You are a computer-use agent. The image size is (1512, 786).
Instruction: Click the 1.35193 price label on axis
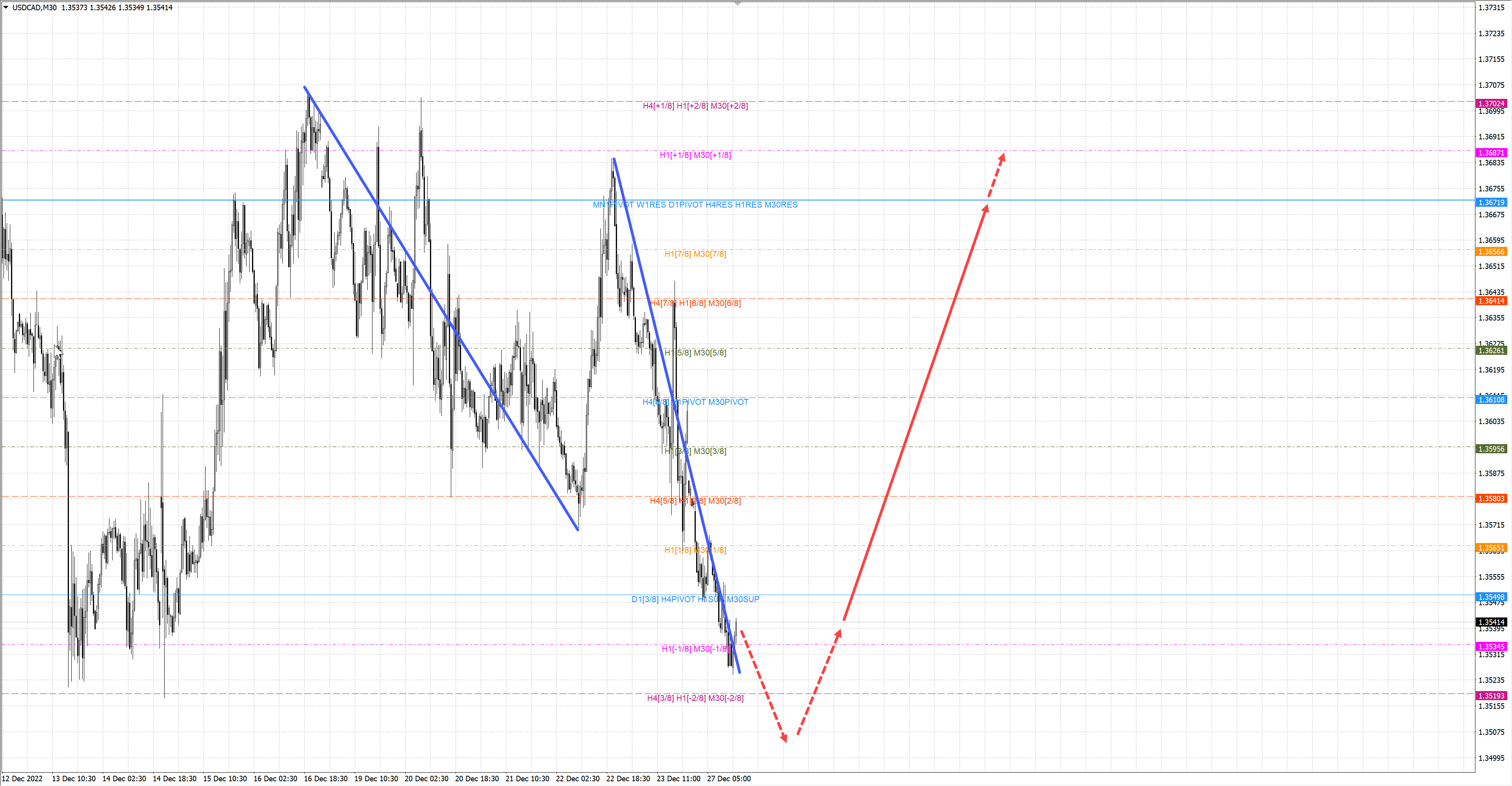pyautogui.click(x=1491, y=695)
